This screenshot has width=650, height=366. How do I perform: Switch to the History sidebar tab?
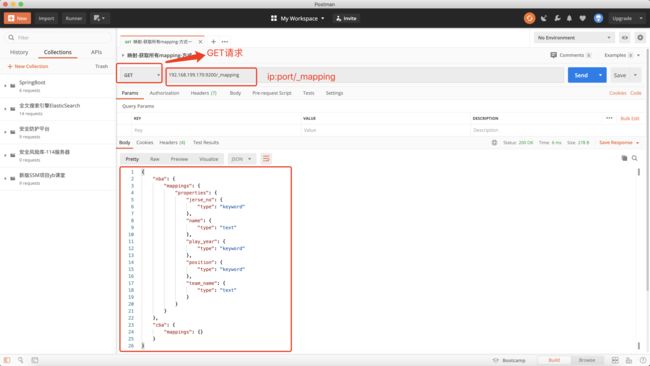click(x=19, y=52)
